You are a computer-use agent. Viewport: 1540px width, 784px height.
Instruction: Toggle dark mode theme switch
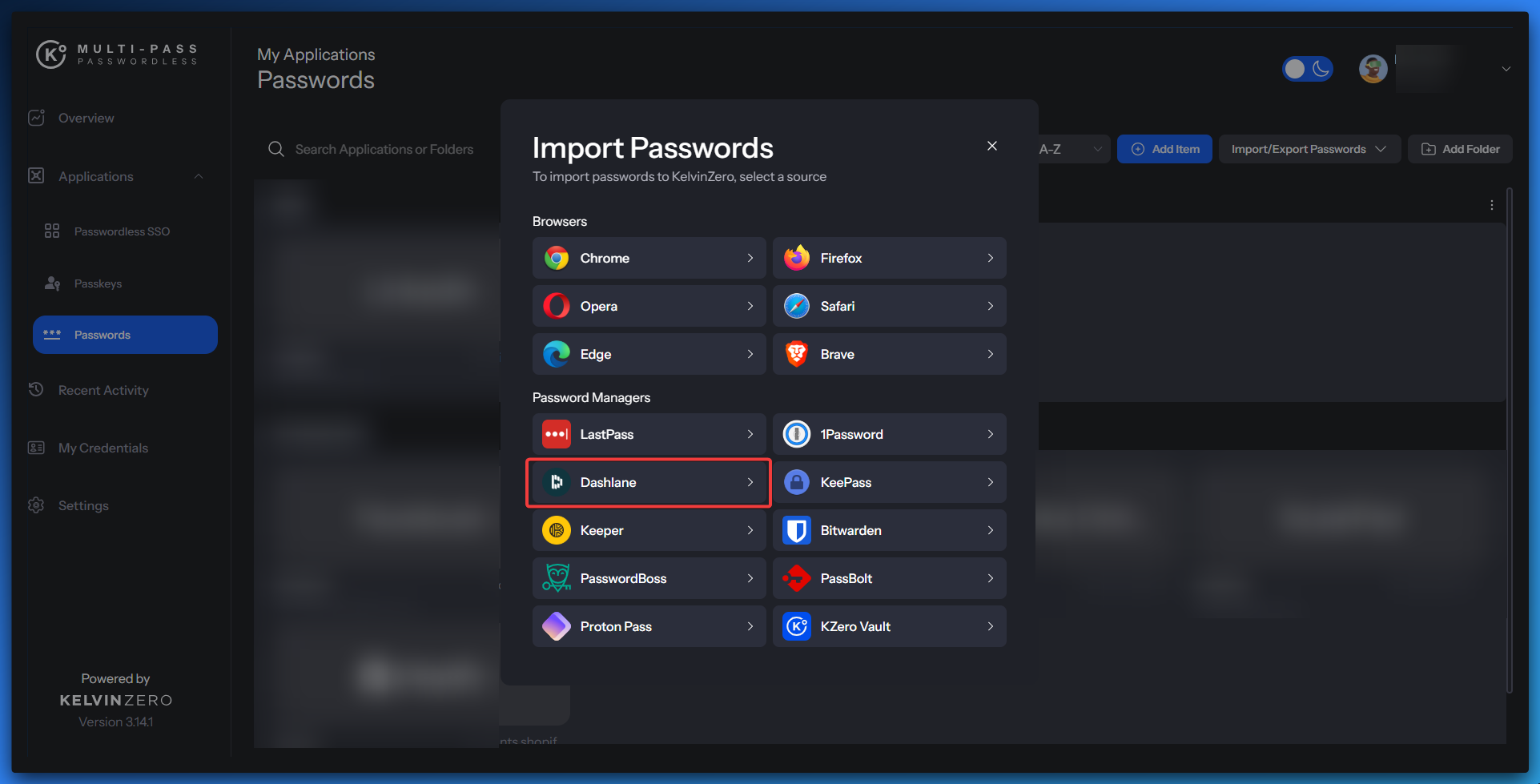point(1307,69)
